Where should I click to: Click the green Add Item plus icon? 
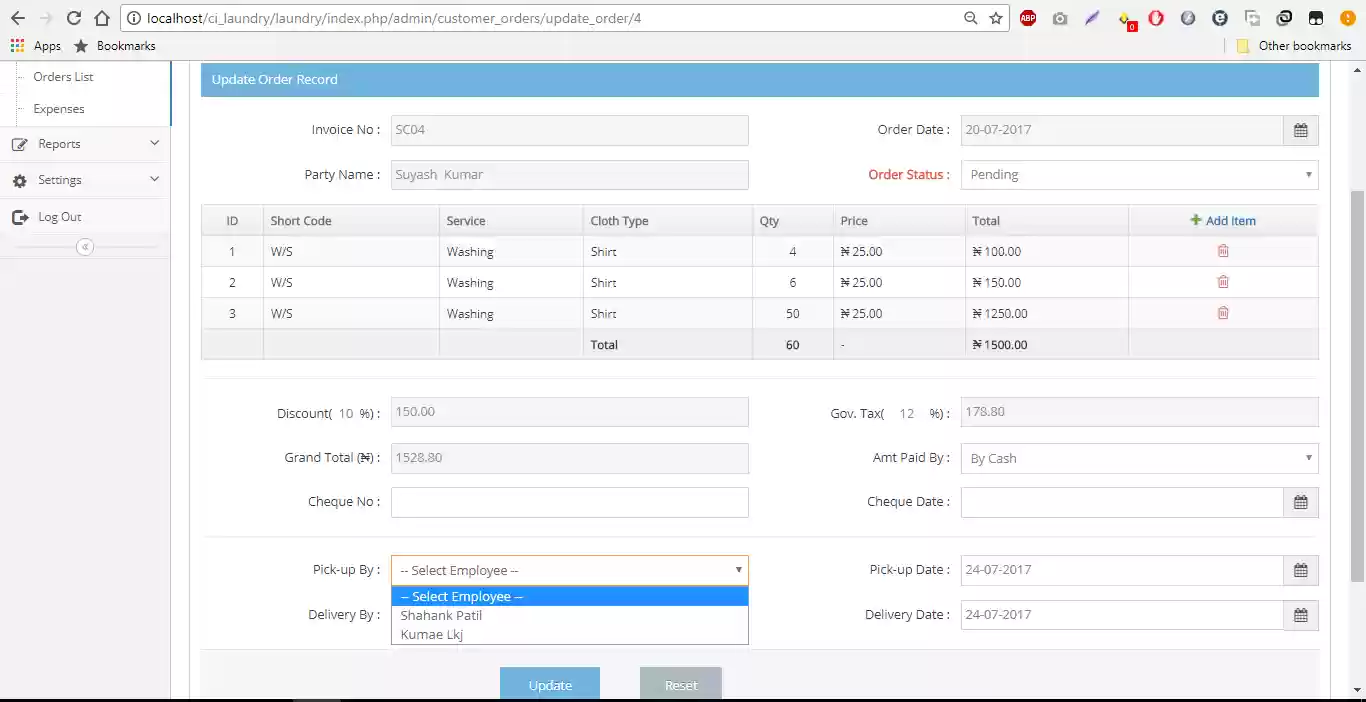(1195, 220)
